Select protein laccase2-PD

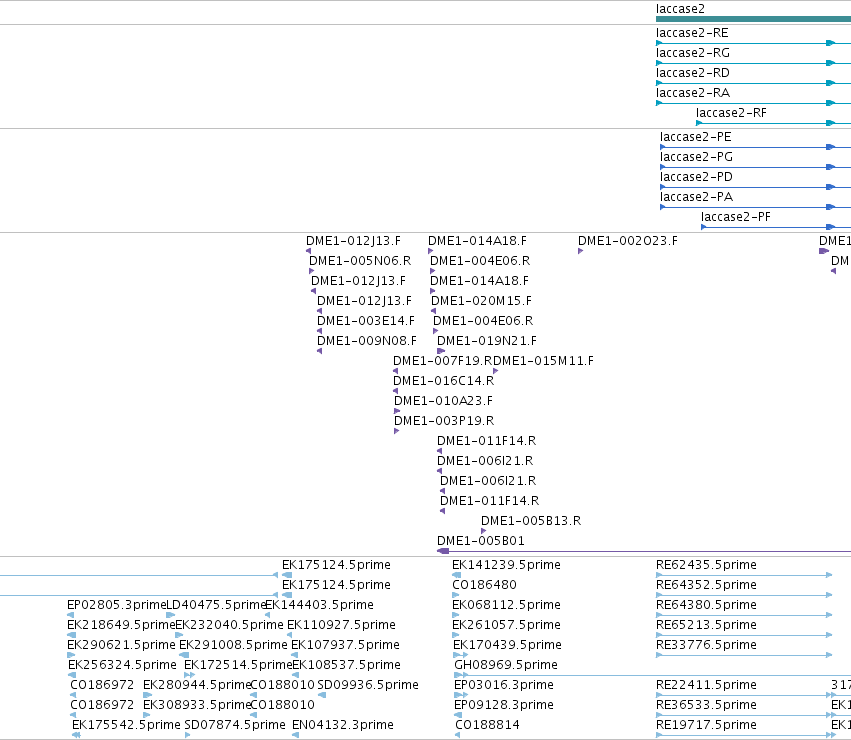click(696, 177)
